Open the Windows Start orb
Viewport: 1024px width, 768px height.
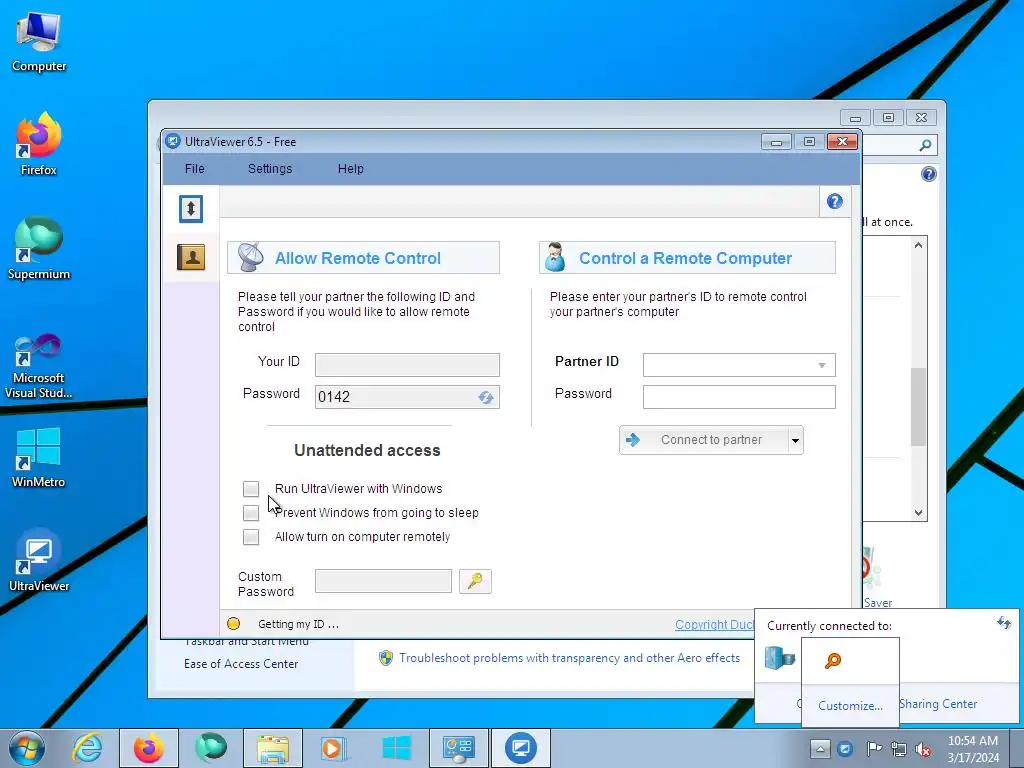pyautogui.click(x=27, y=748)
